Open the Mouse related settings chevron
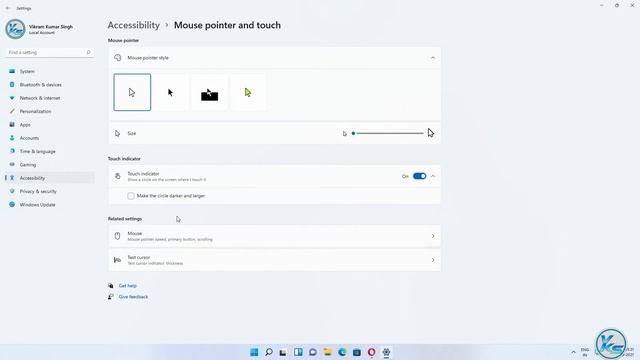Image resolution: width=640 pixels, height=360 pixels. (x=433, y=236)
